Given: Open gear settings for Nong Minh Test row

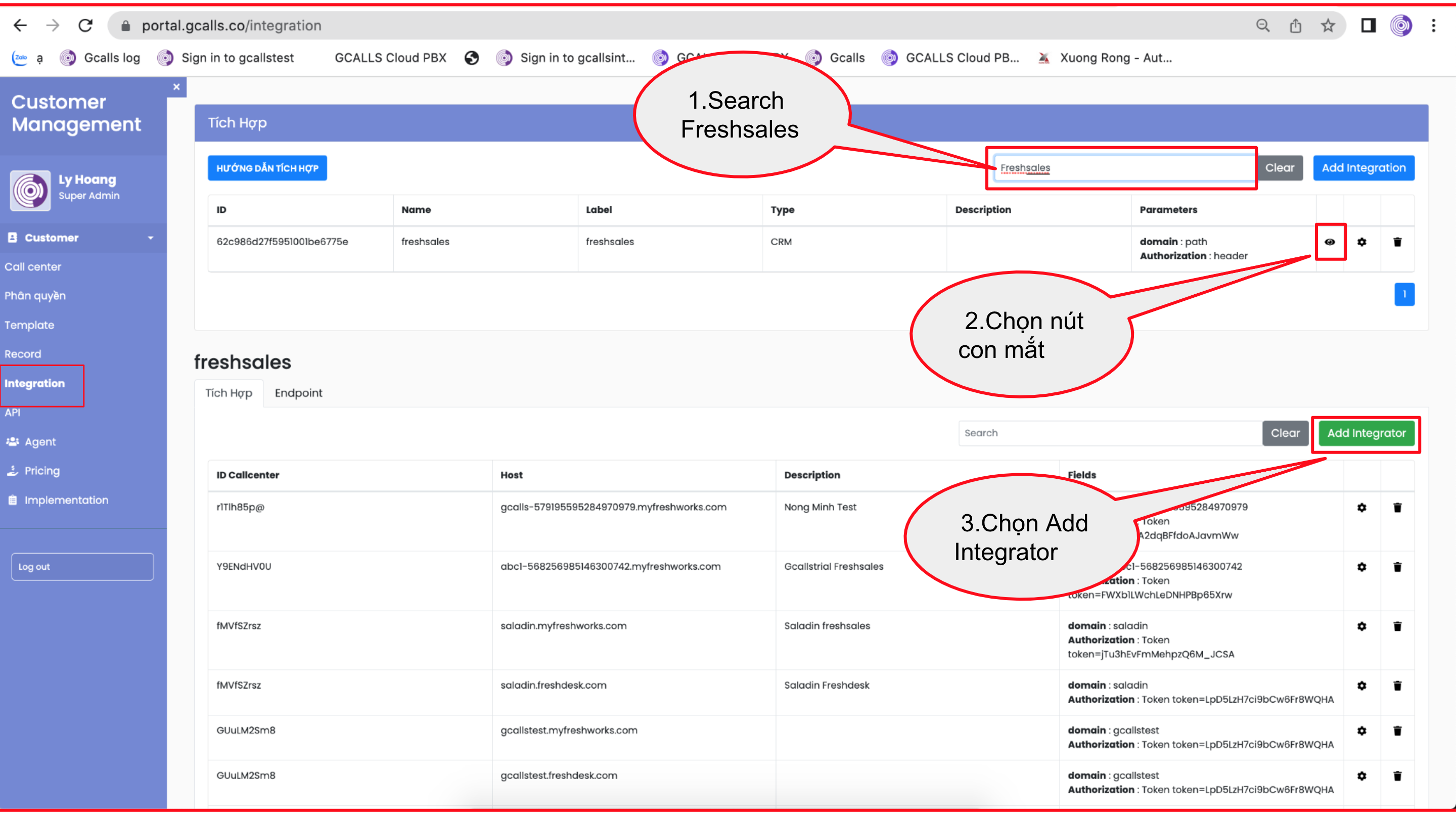Looking at the screenshot, I should click(1361, 508).
